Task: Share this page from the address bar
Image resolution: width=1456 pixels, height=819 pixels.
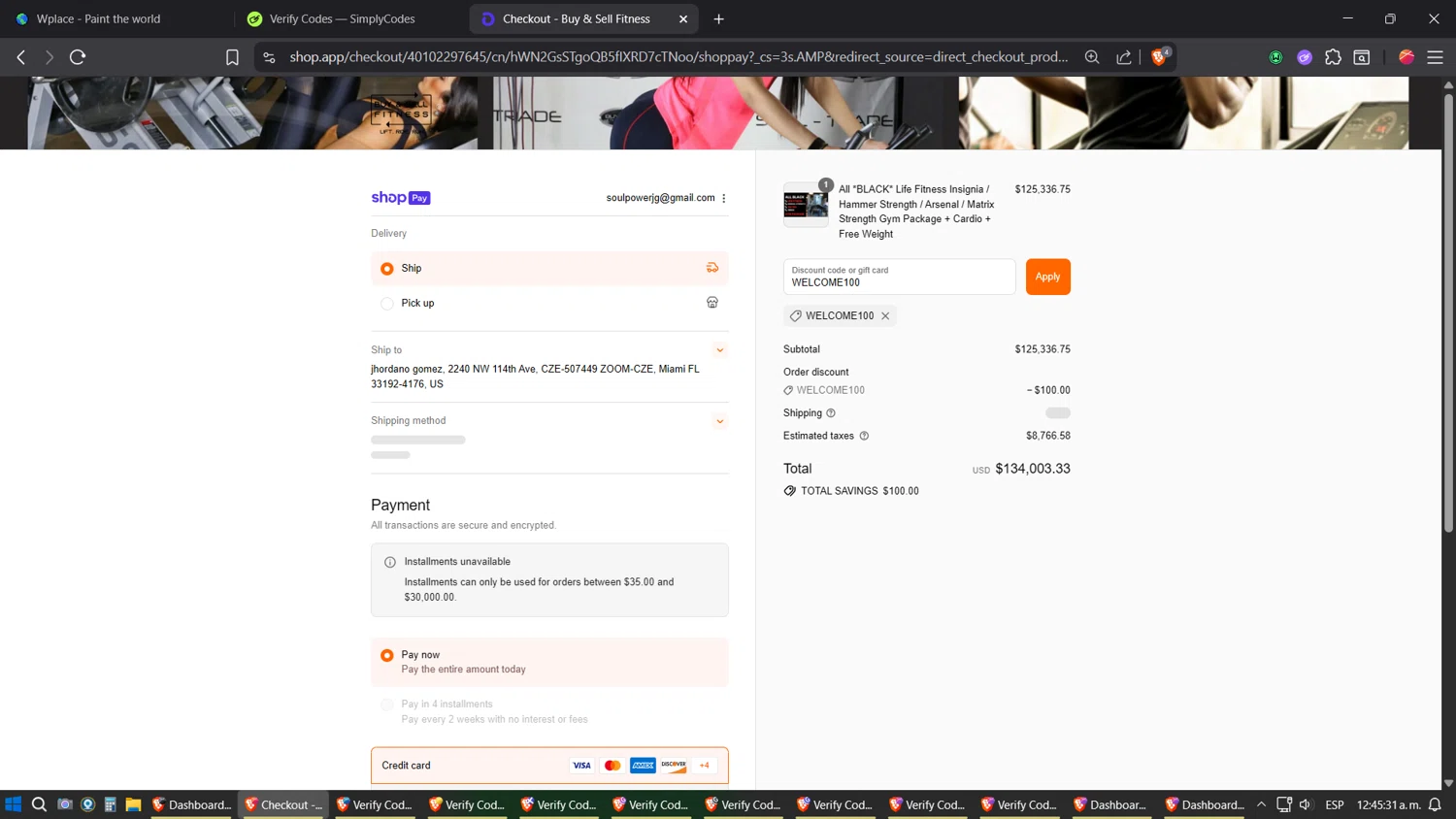Action: coord(1124,57)
